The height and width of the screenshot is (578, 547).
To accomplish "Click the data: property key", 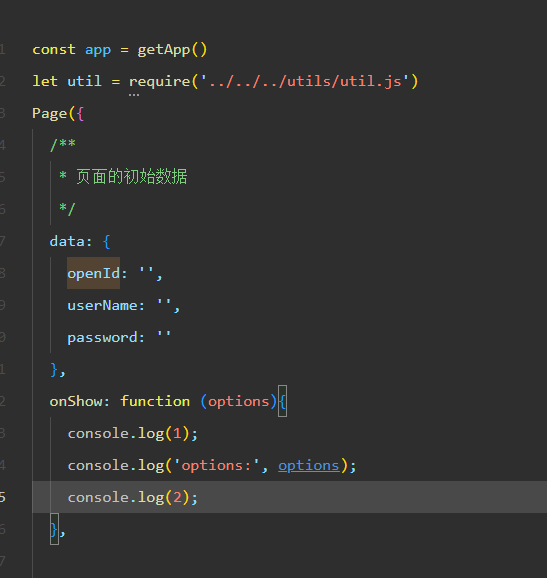I will click(70, 241).
